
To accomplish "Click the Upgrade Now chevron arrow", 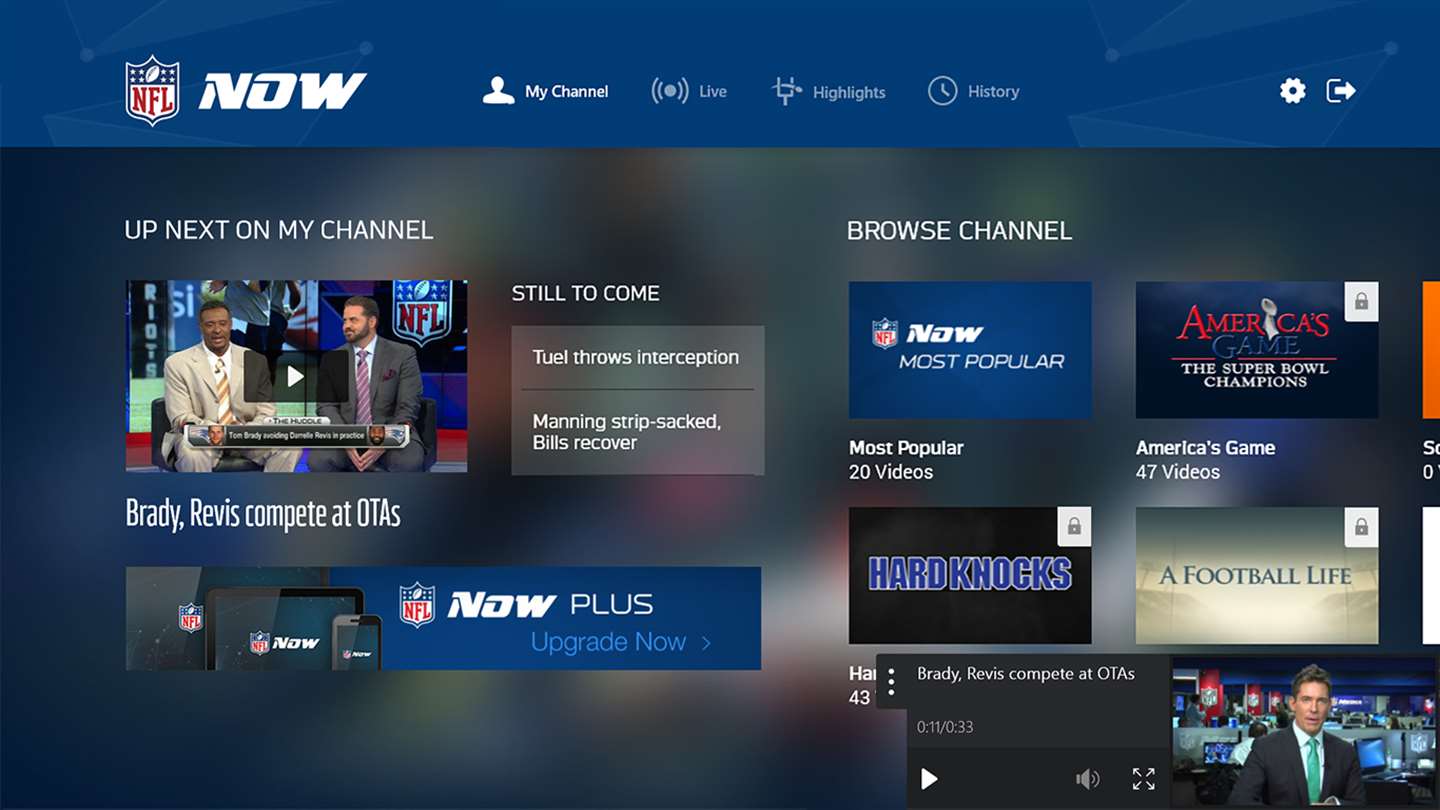I will (x=706, y=642).
